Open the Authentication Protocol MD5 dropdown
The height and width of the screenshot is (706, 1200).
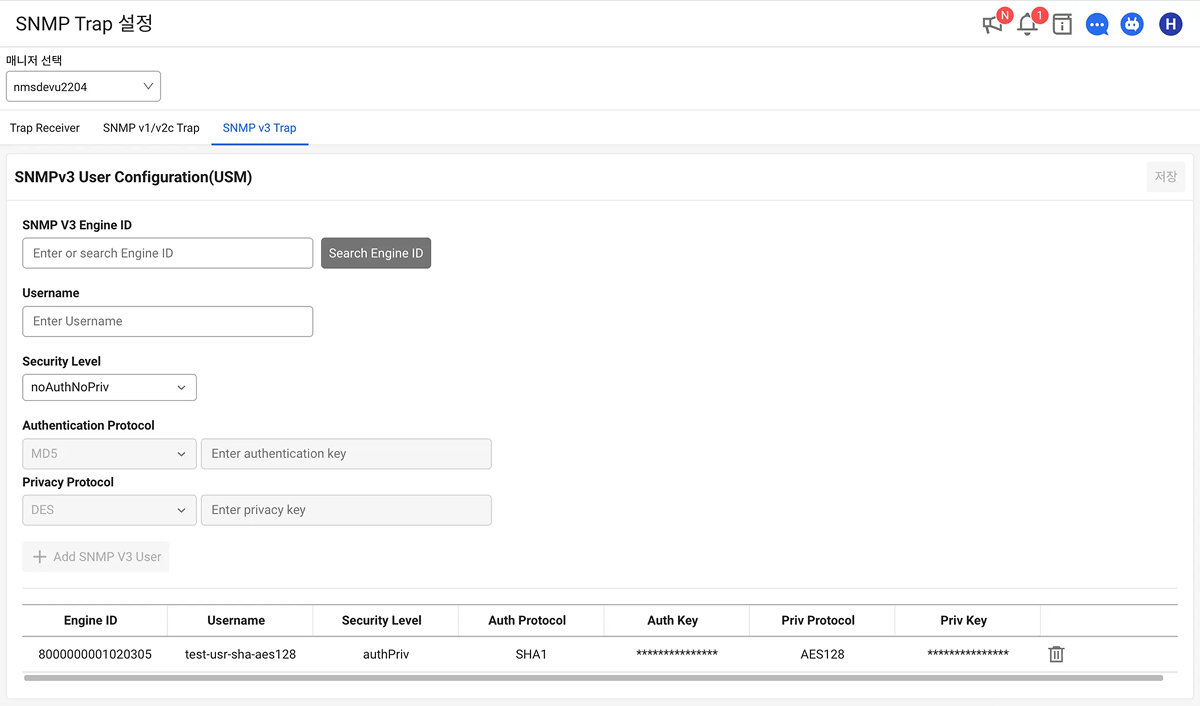tap(109, 454)
